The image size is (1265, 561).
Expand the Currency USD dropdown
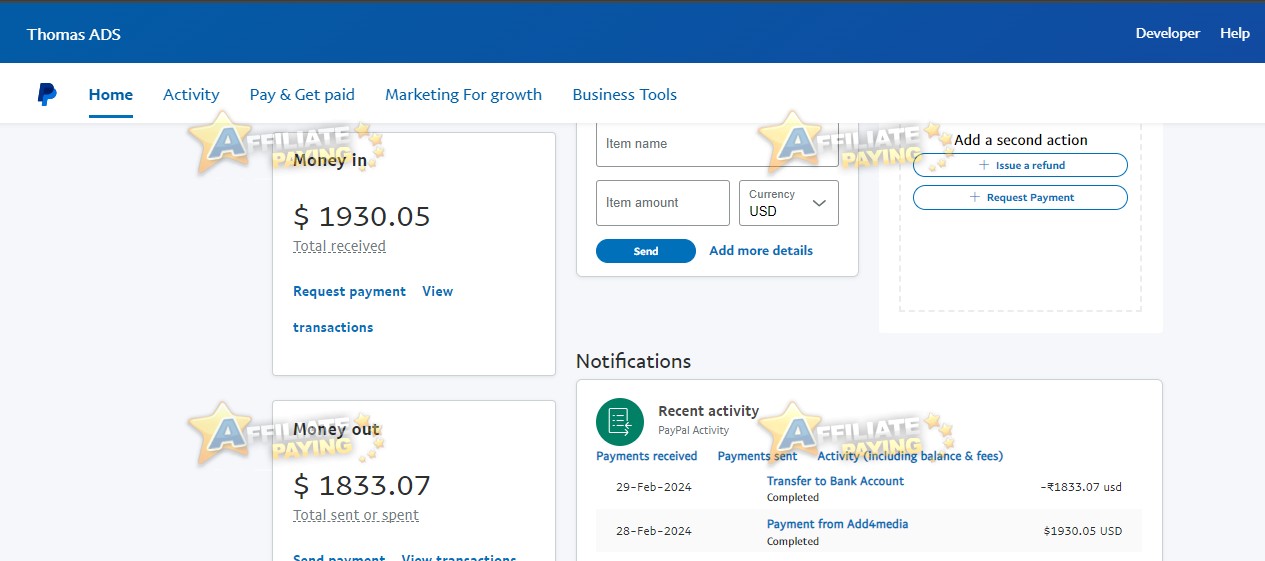coord(788,203)
